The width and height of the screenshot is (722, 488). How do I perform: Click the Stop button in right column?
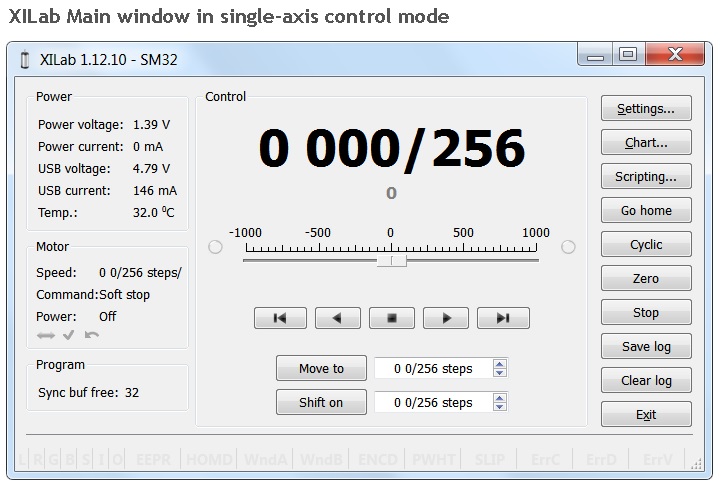pyautogui.click(x=646, y=313)
